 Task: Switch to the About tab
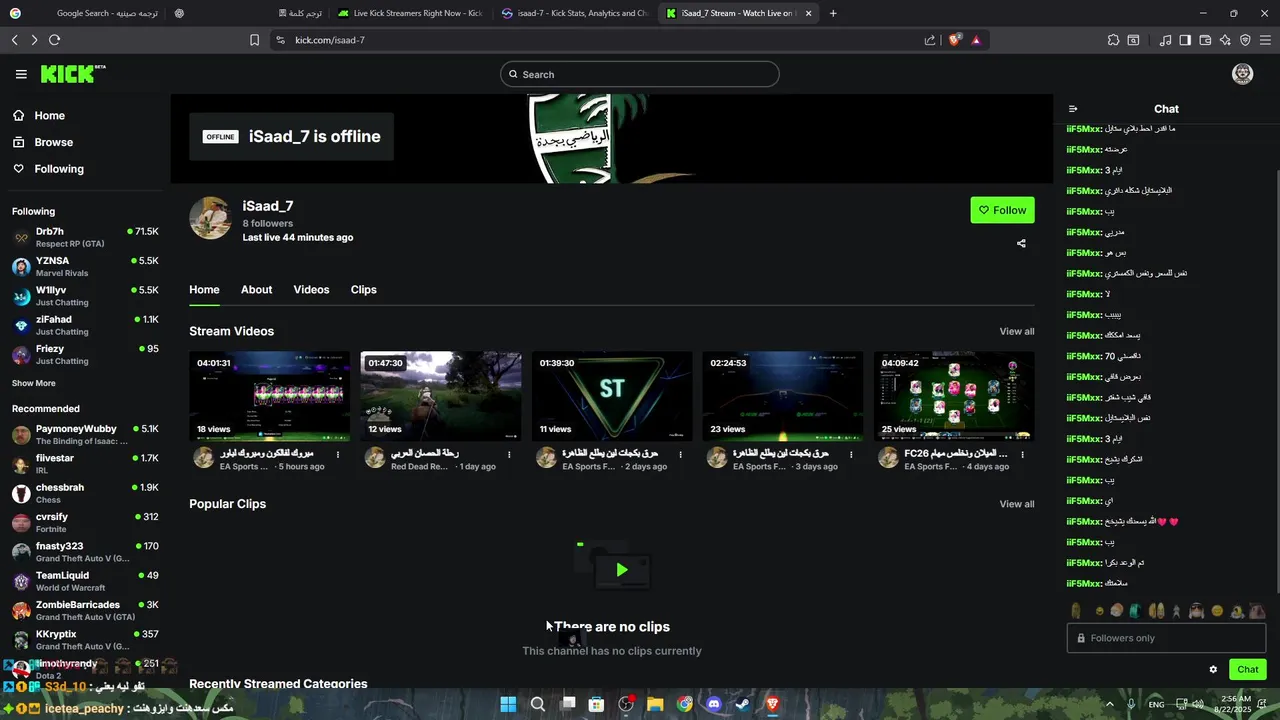point(256,289)
